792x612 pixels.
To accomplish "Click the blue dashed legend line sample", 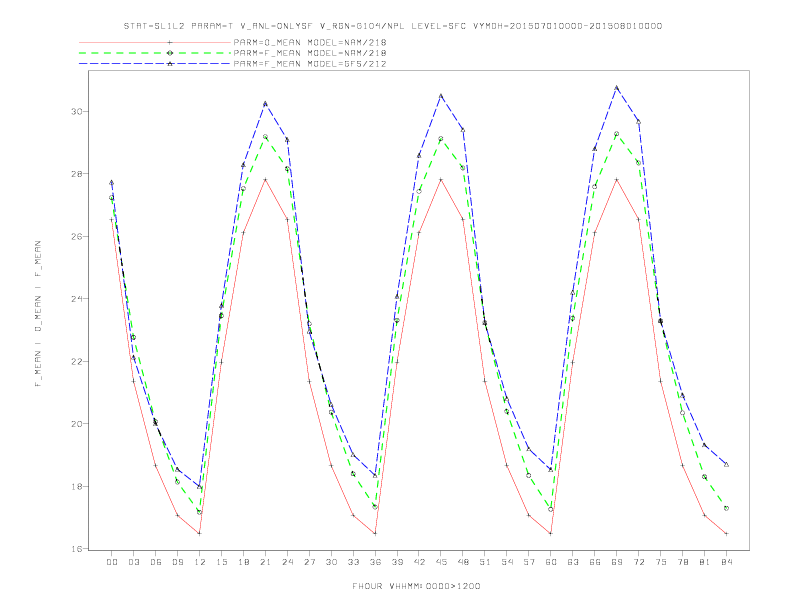I will pyautogui.click(x=155, y=64).
